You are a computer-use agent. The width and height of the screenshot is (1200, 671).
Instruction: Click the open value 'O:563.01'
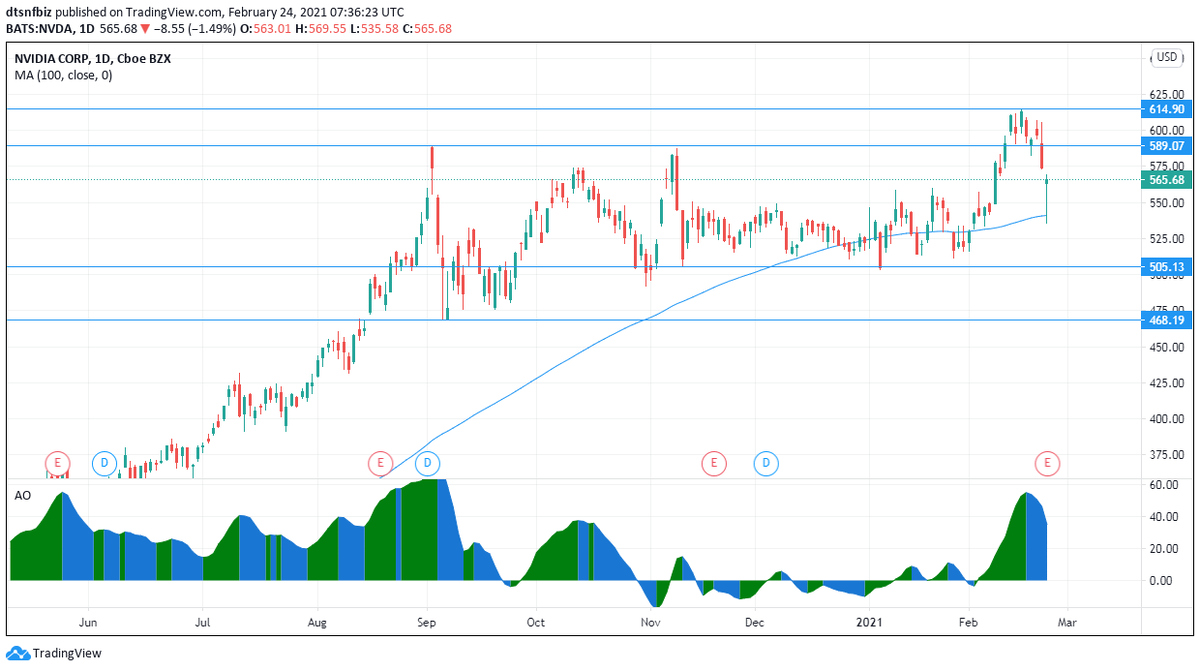pyautogui.click(x=264, y=28)
